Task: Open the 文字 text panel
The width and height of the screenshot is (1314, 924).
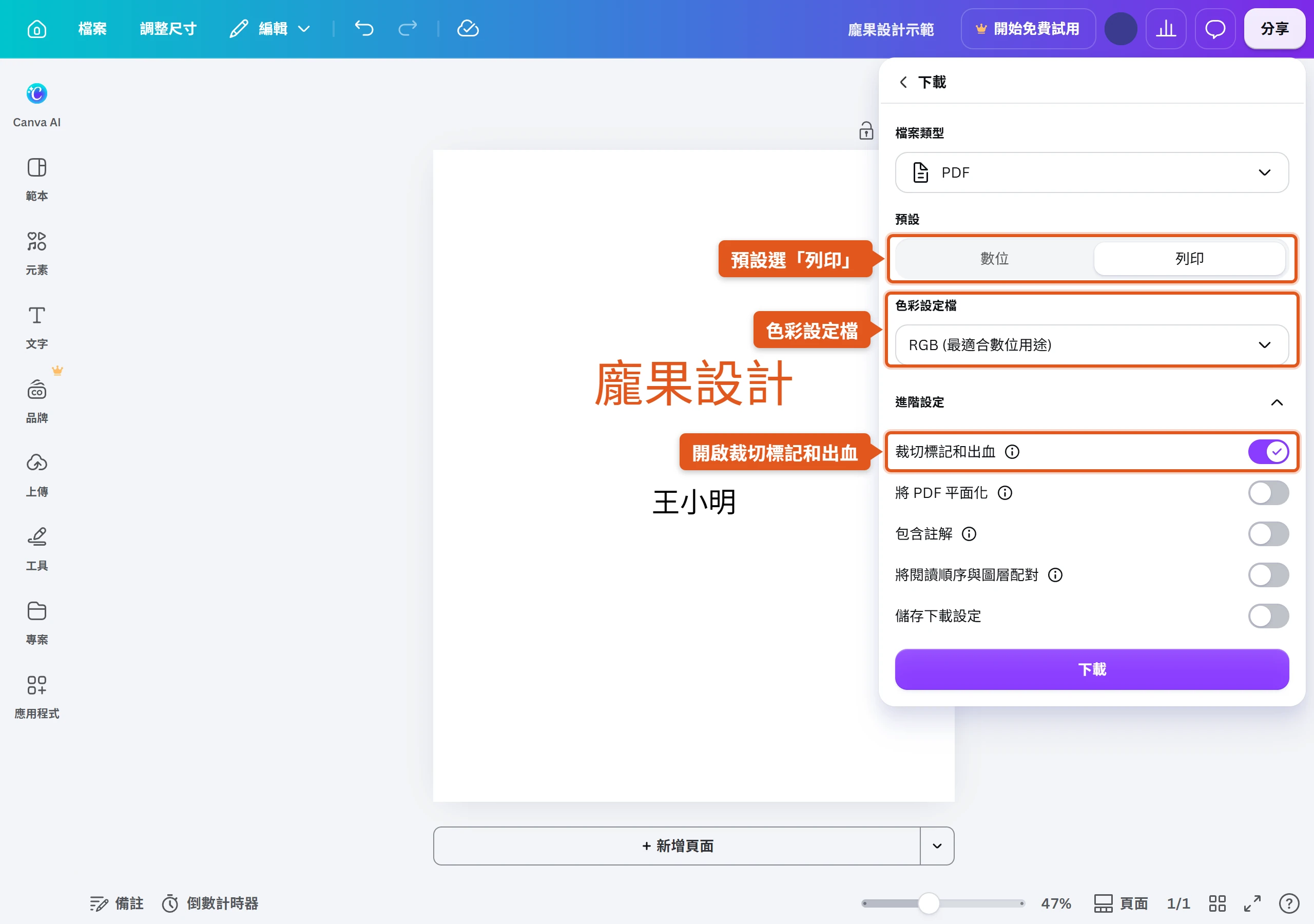Action: pyautogui.click(x=36, y=327)
